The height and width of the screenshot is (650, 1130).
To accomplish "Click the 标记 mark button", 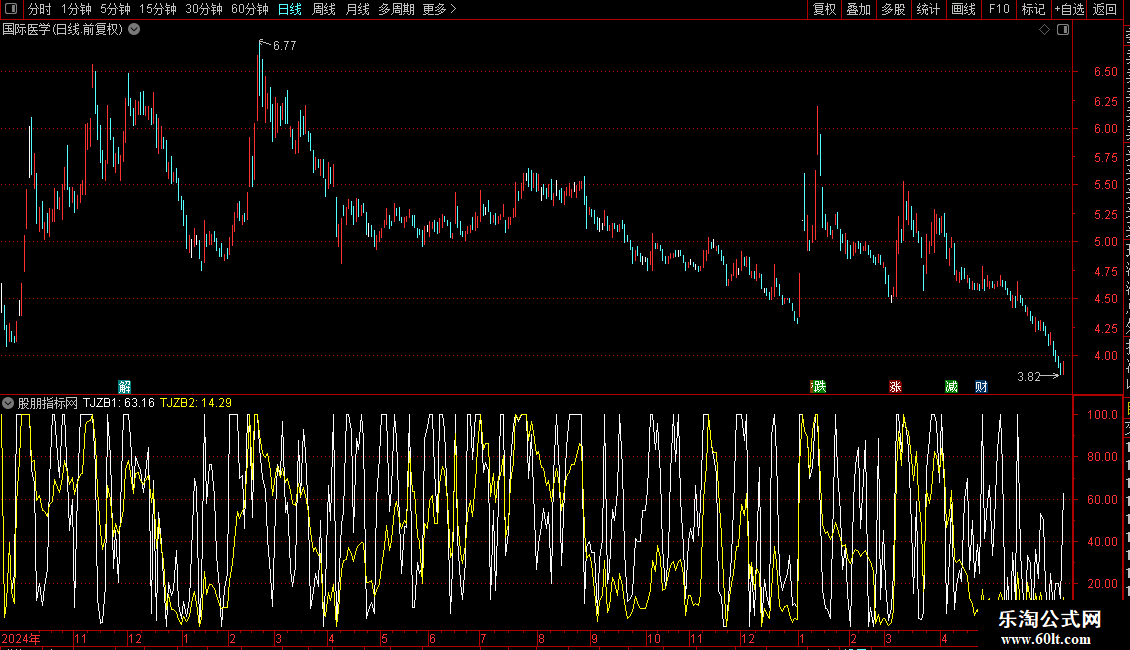I will click(1033, 9).
